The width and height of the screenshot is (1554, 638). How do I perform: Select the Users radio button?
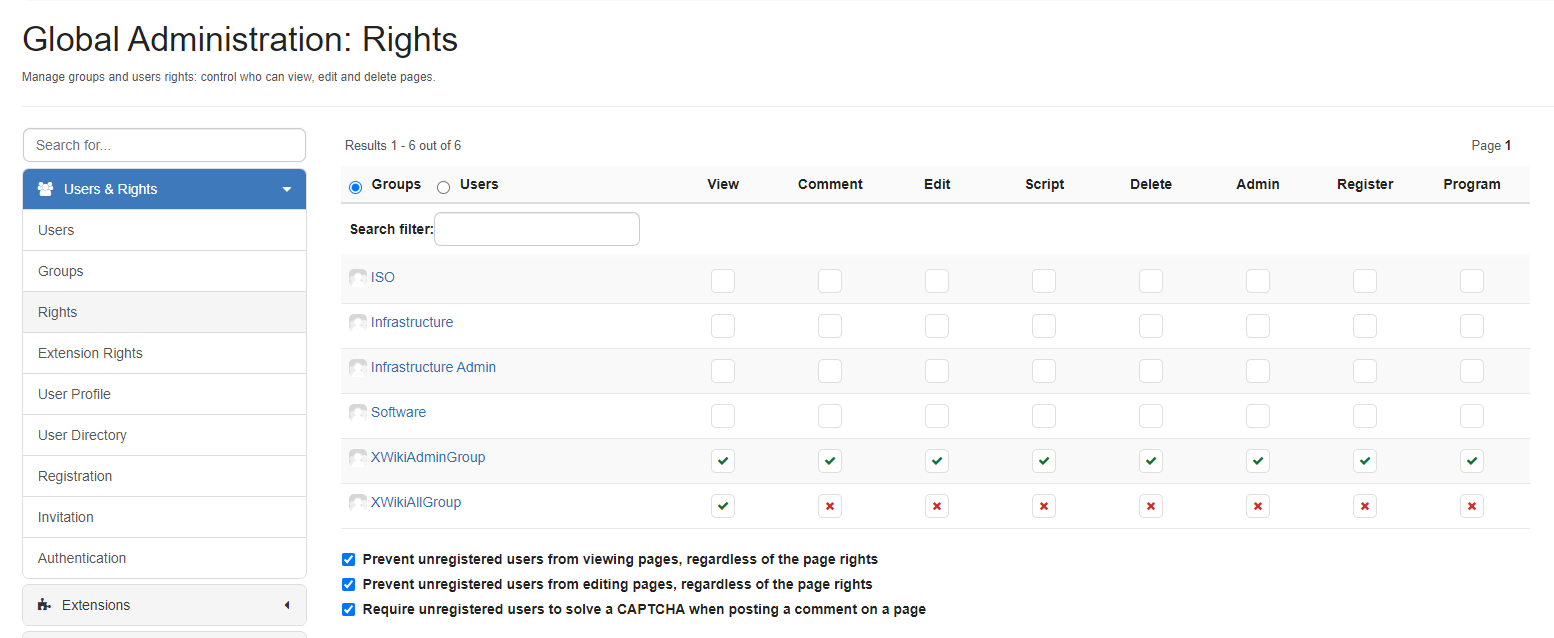tap(444, 187)
